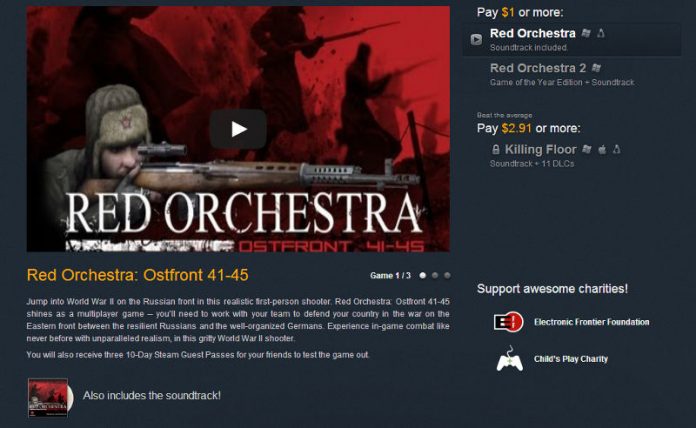Click the lock icon before Killing Floor
This screenshot has width=696, height=428.
point(496,150)
